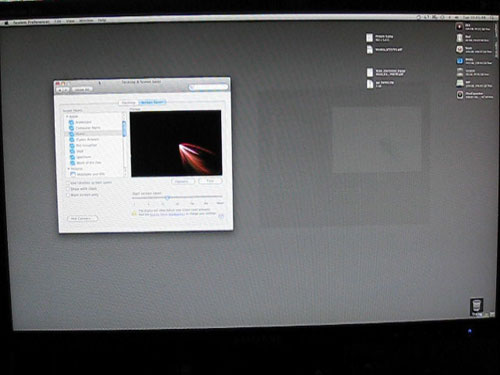
Task: Open the Help menu
Action: 102,20
